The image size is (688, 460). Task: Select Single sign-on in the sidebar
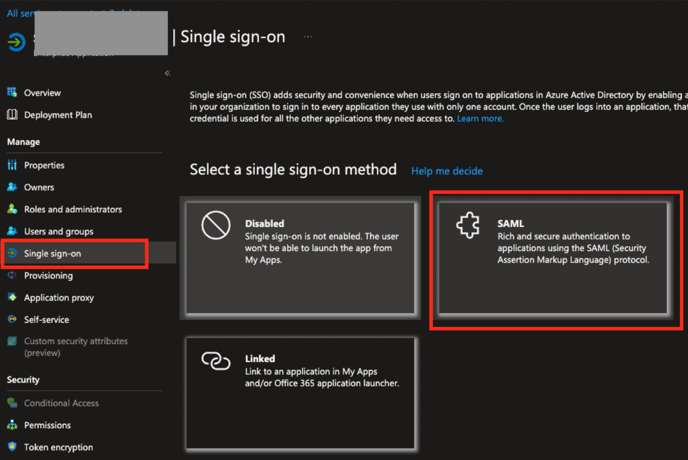[53, 253]
